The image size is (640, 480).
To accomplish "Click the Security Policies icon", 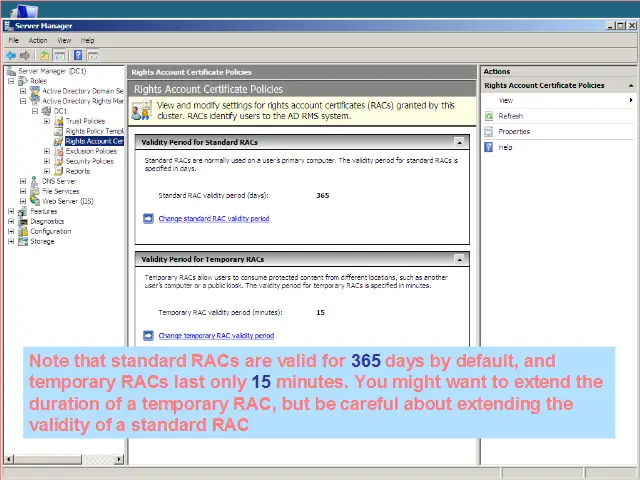I will click(x=59, y=161).
